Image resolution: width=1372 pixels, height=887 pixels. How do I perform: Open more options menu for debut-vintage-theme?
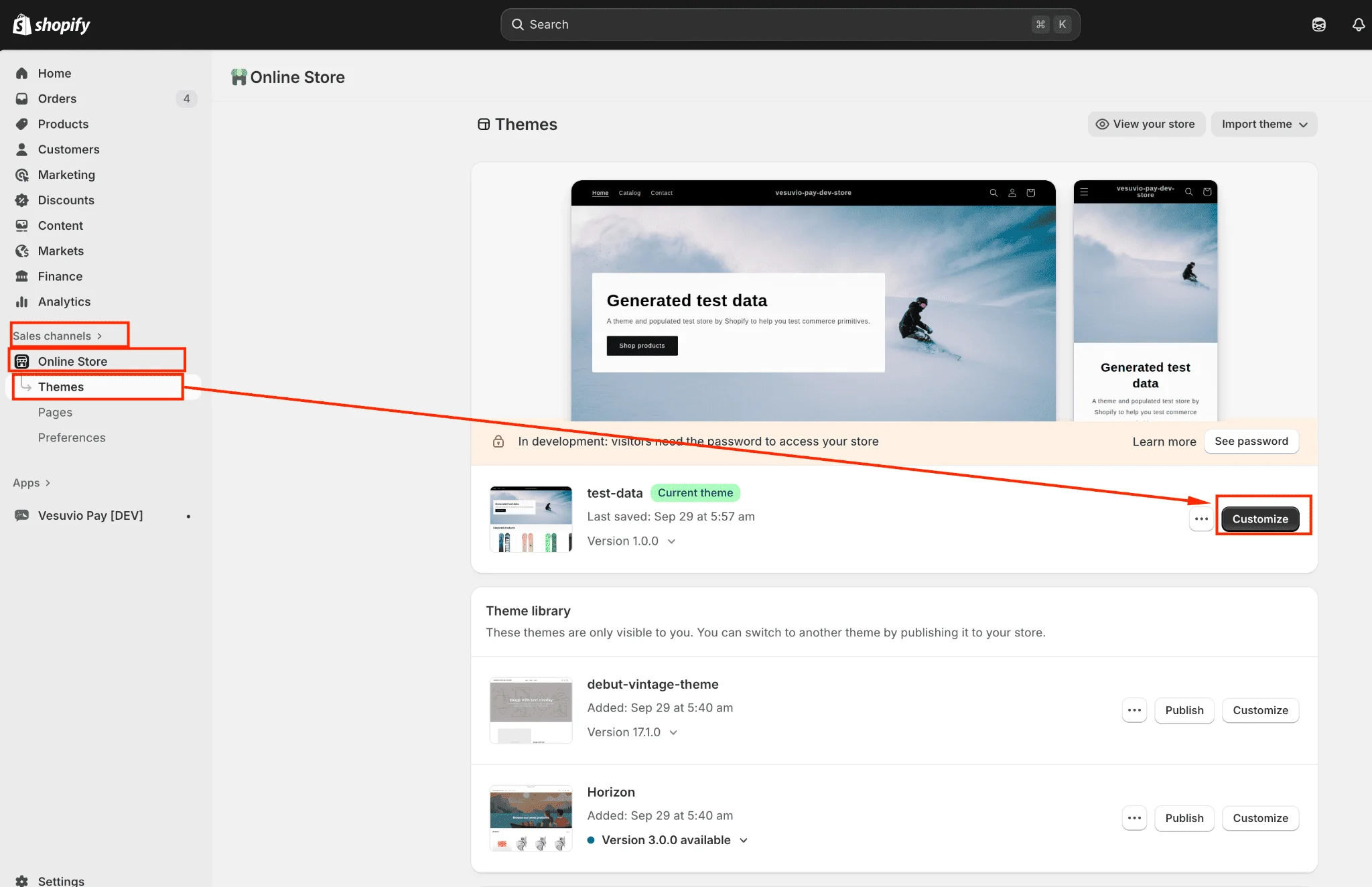click(1134, 710)
